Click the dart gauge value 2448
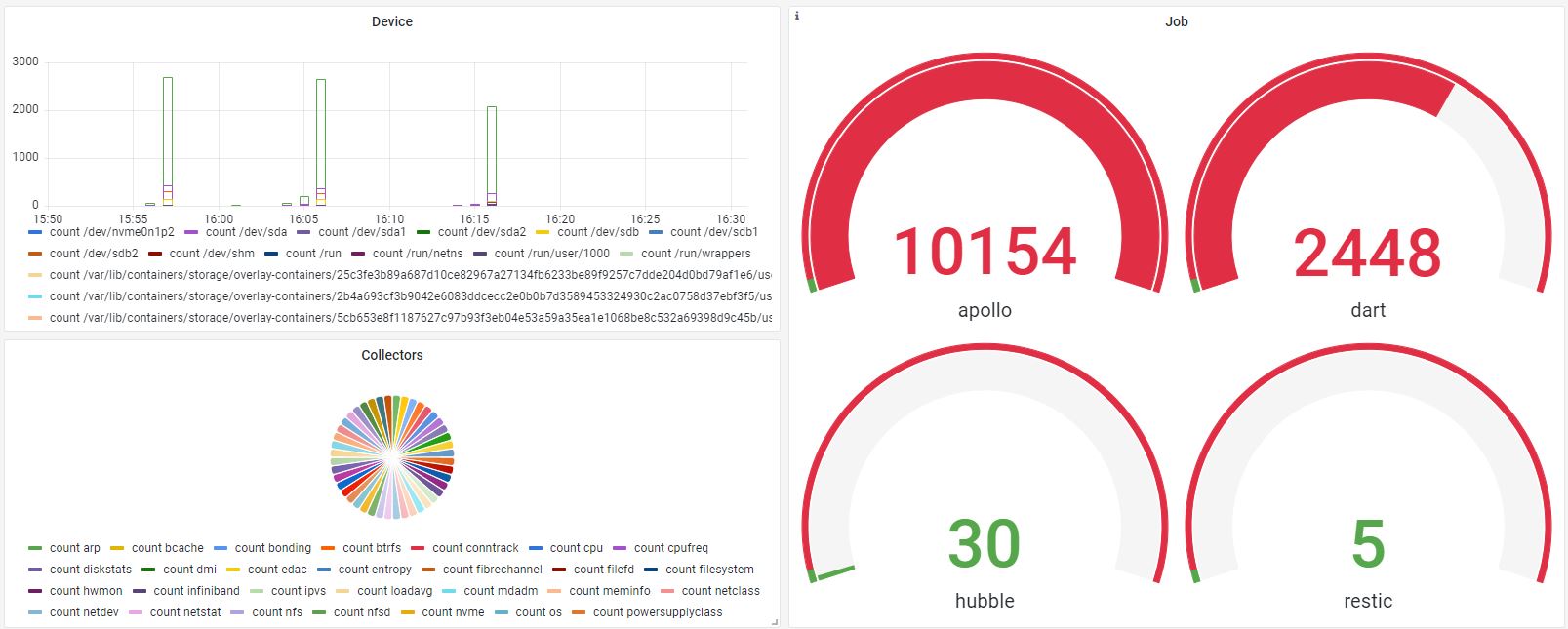 1368,252
